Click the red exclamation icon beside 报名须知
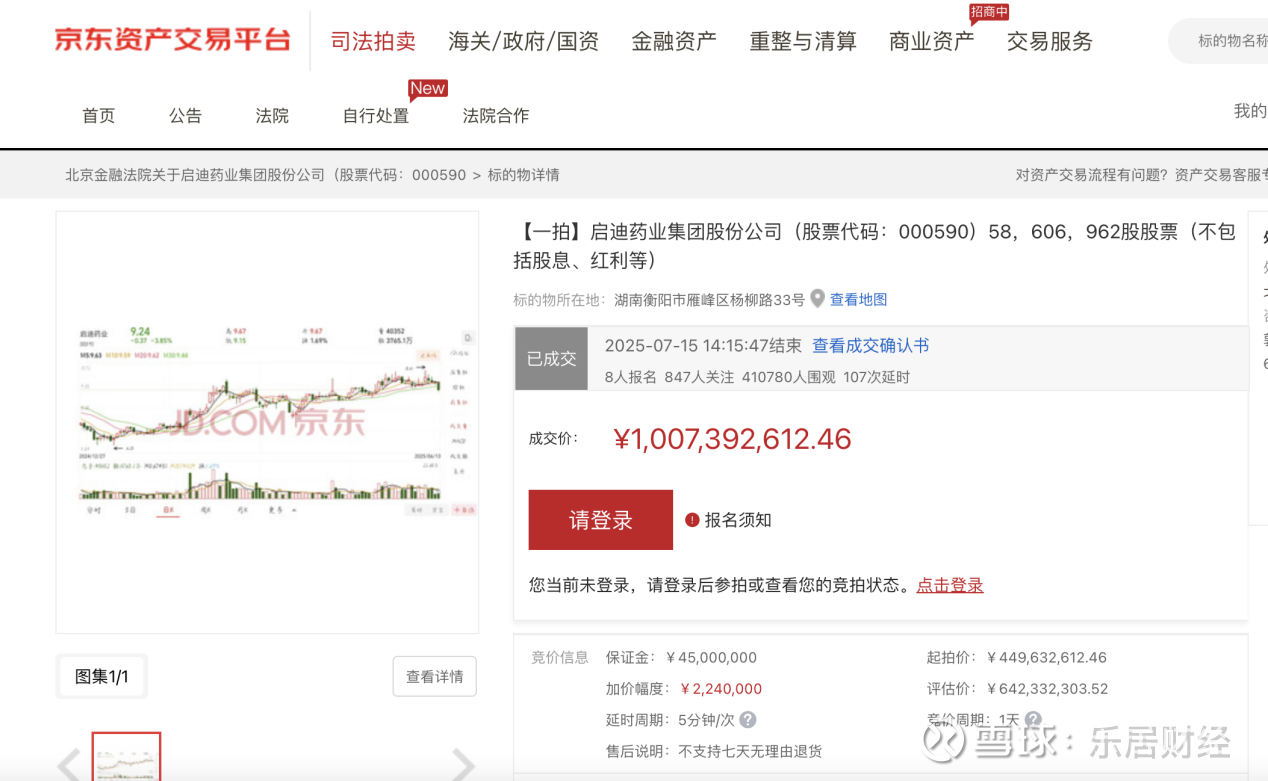This screenshot has width=1268, height=781. coord(692,520)
